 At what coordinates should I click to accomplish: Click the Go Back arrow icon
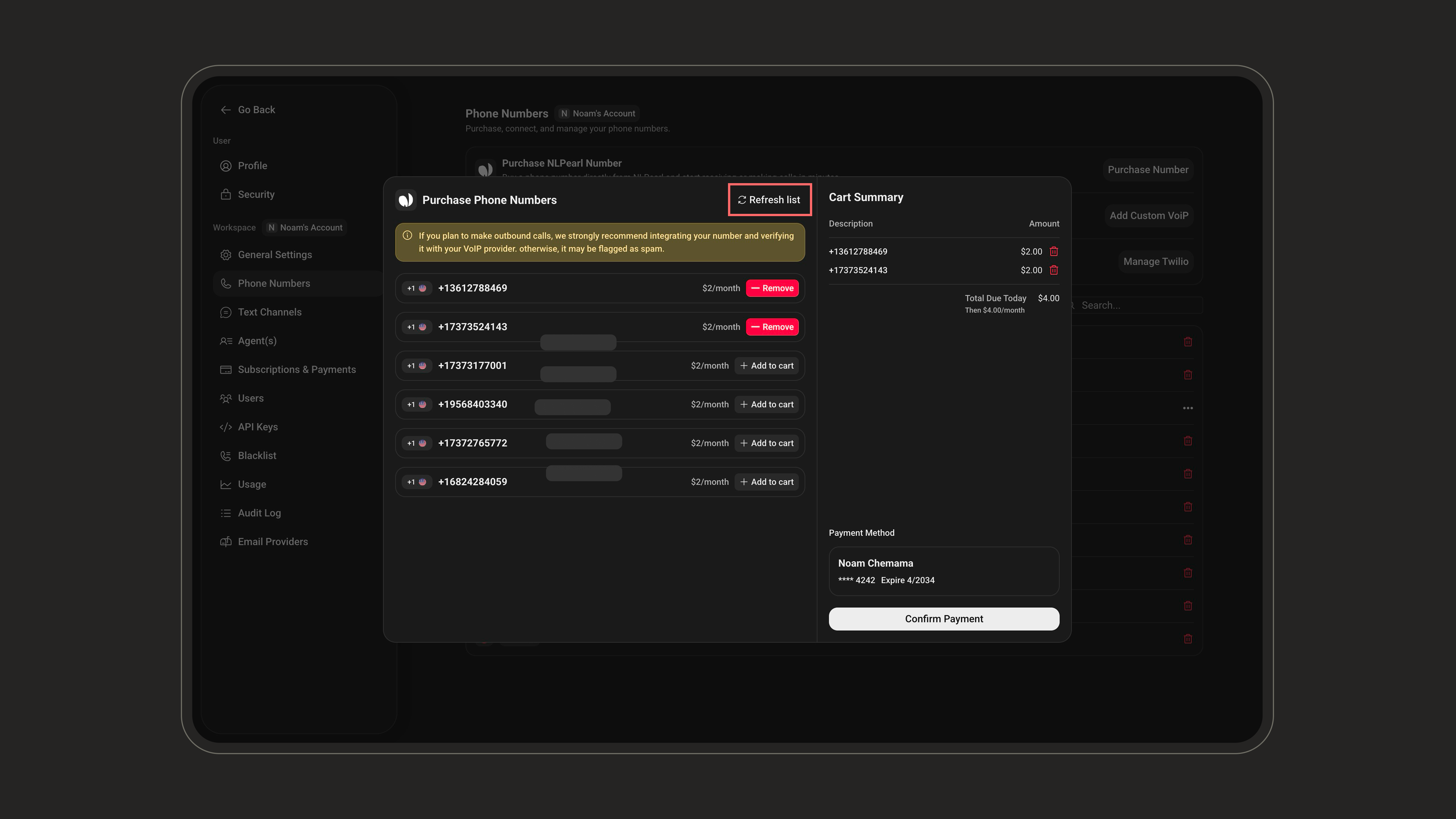[226, 110]
